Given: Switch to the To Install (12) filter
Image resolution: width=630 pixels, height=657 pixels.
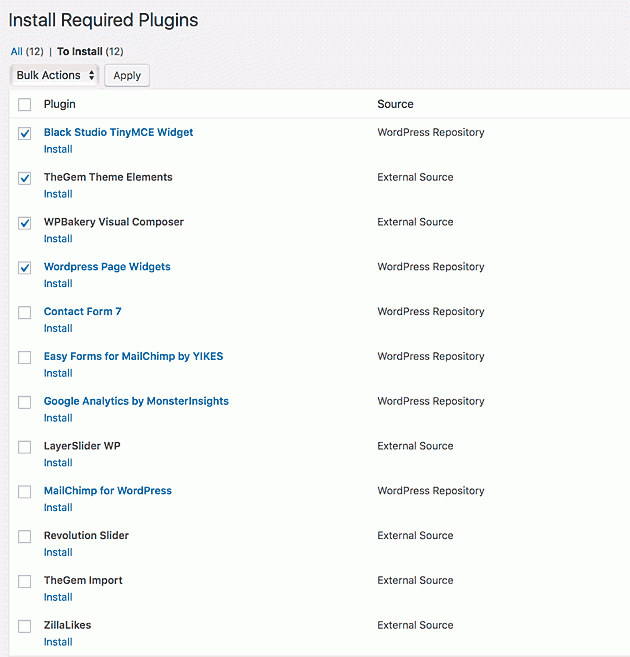Looking at the screenshot, I should [90, 52].
